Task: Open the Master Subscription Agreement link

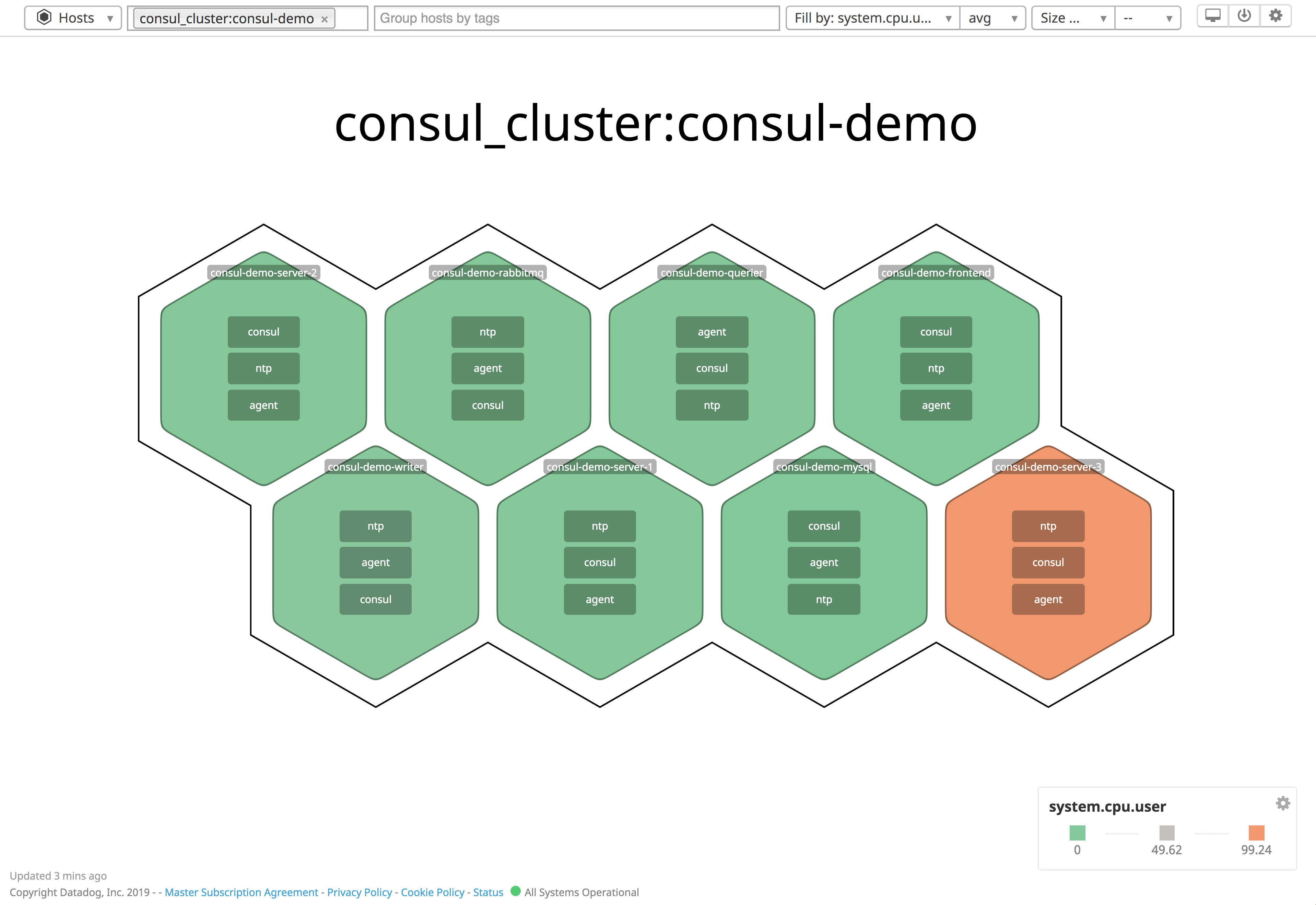Action: click(x=241, y=892)
